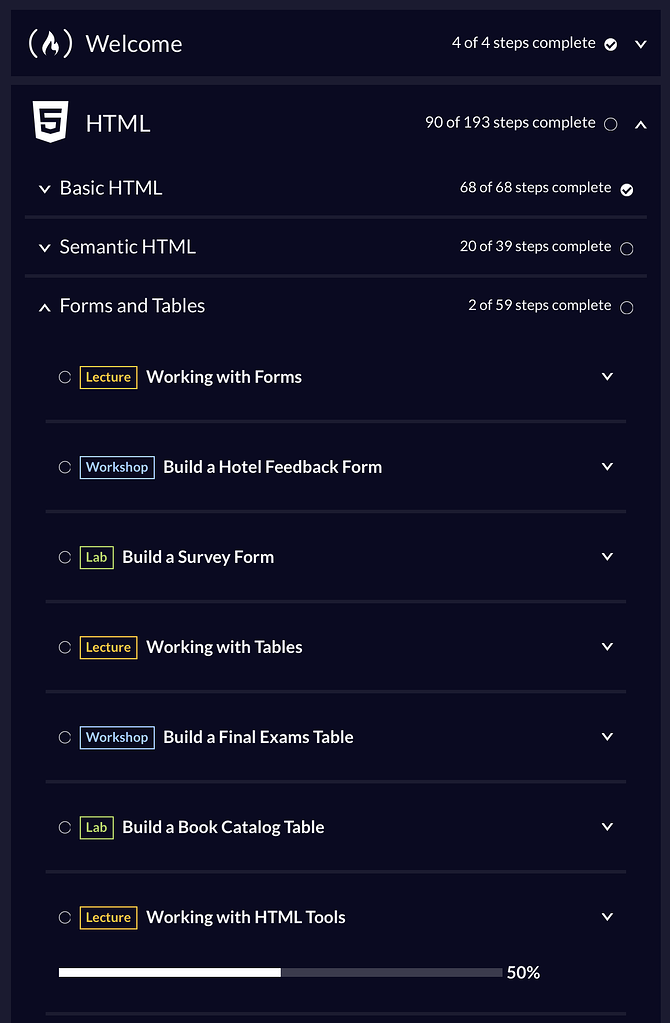Click the progress circle next to Semantic HTML

[626, 247]
